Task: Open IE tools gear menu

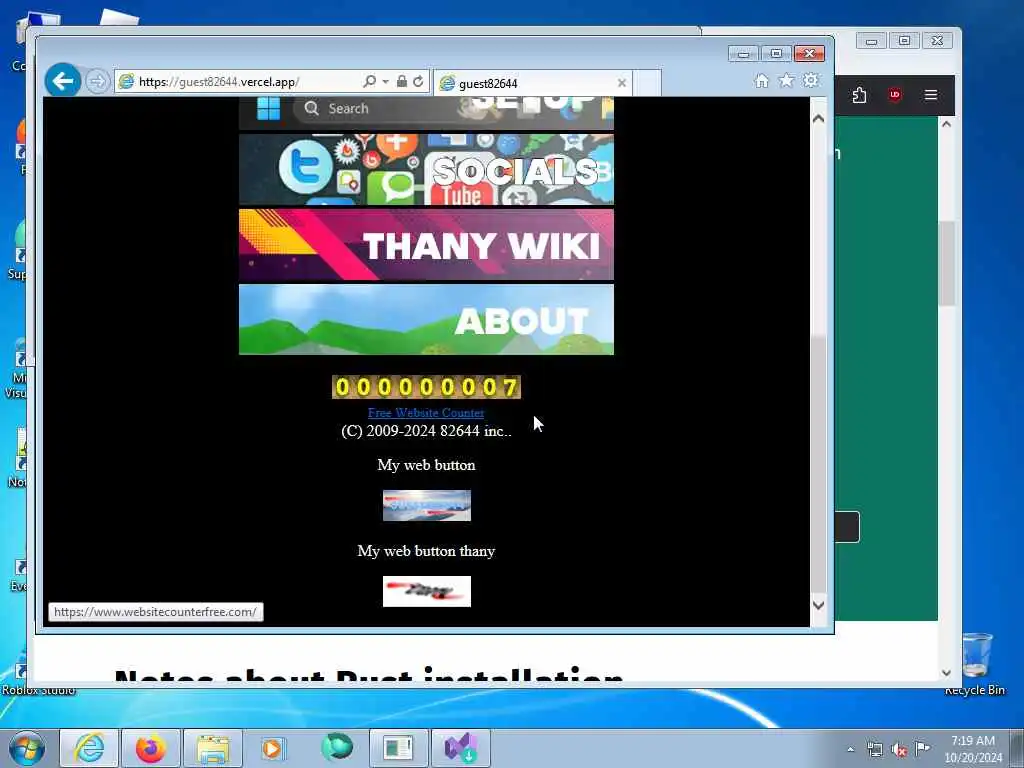Action: (811, 80)
